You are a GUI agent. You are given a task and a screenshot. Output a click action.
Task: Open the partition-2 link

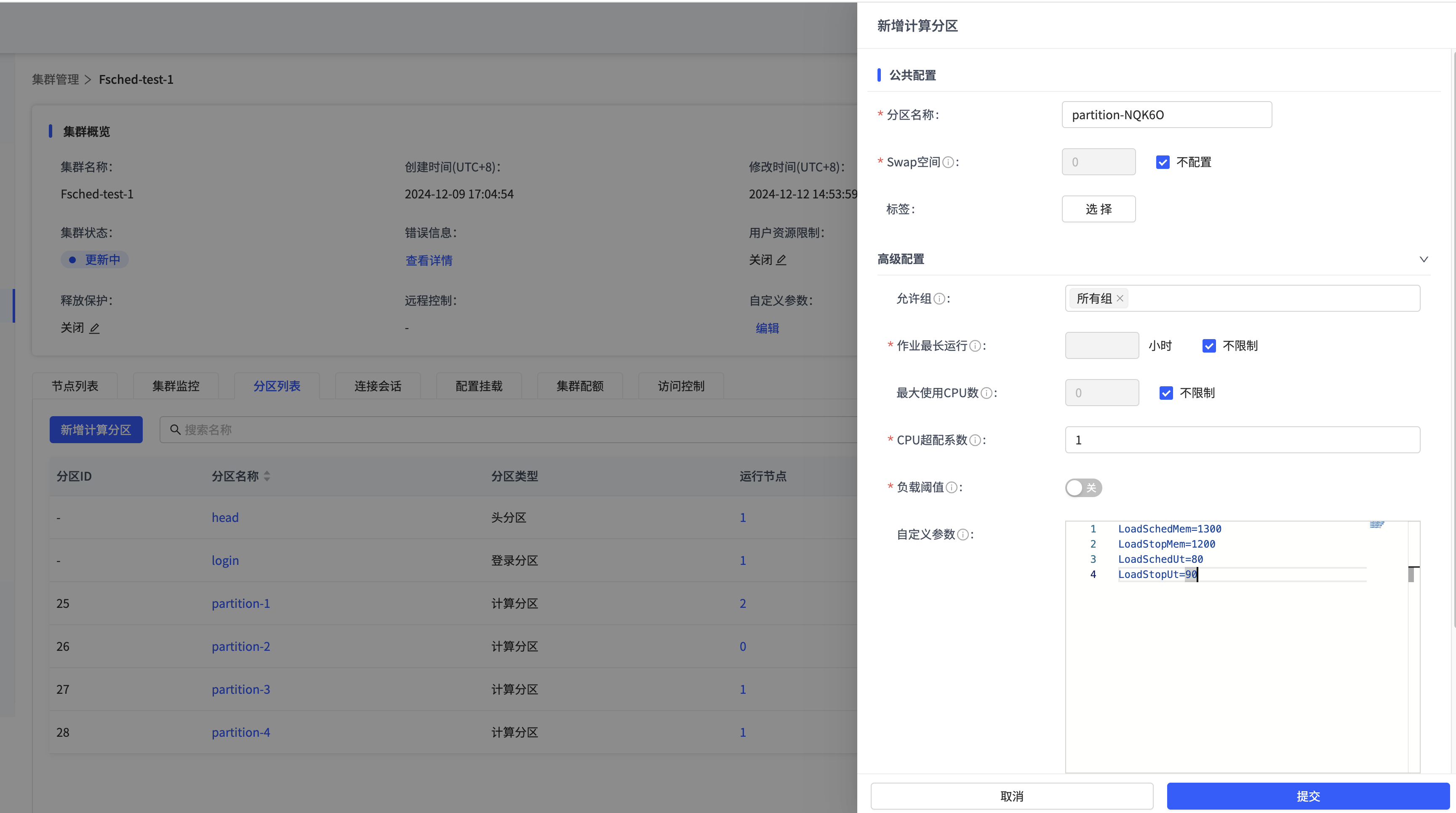241,646
